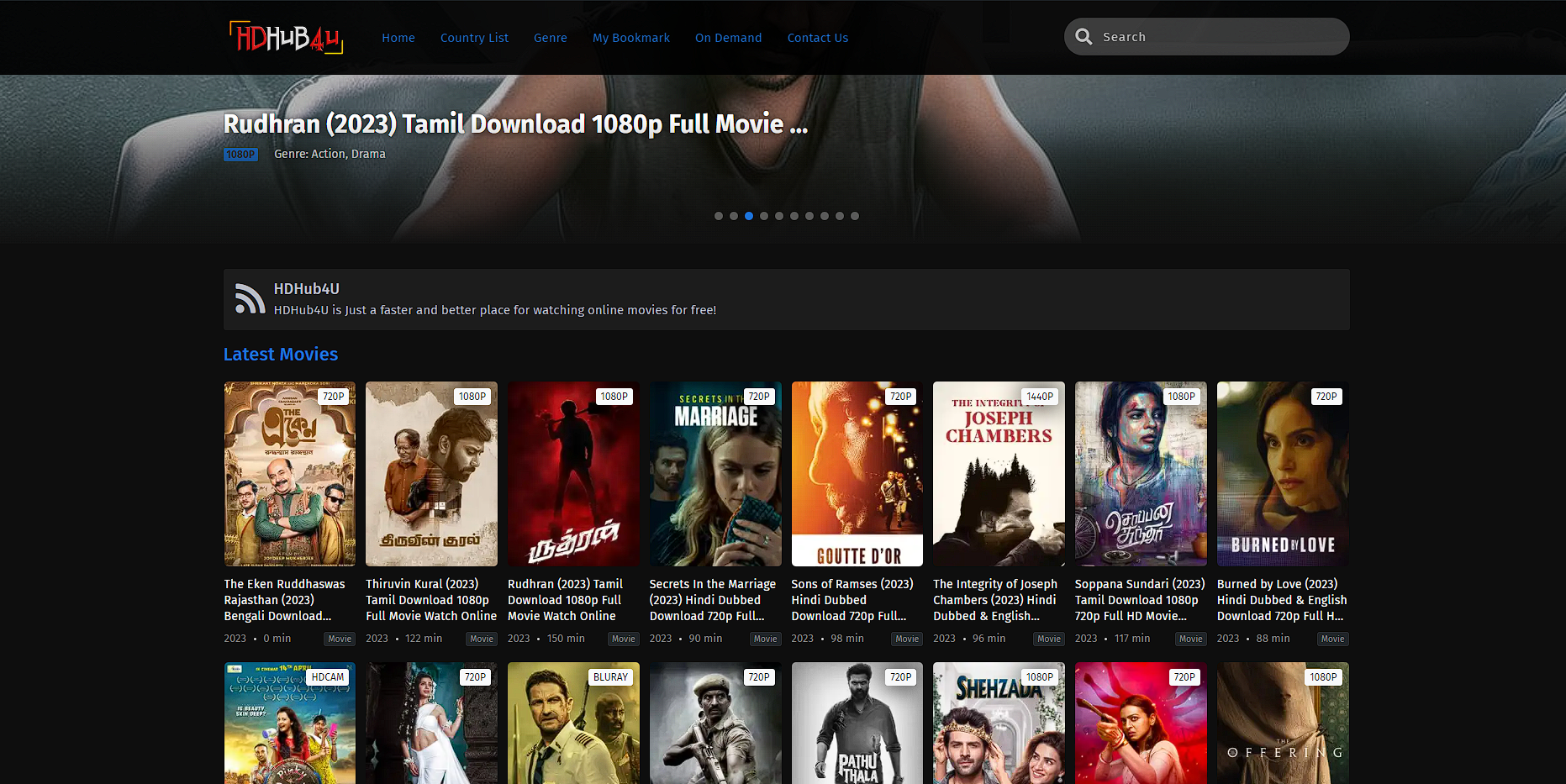
Task: Click the Latest Movies heading
Action: pyautogui.click(x=281, y=355)
